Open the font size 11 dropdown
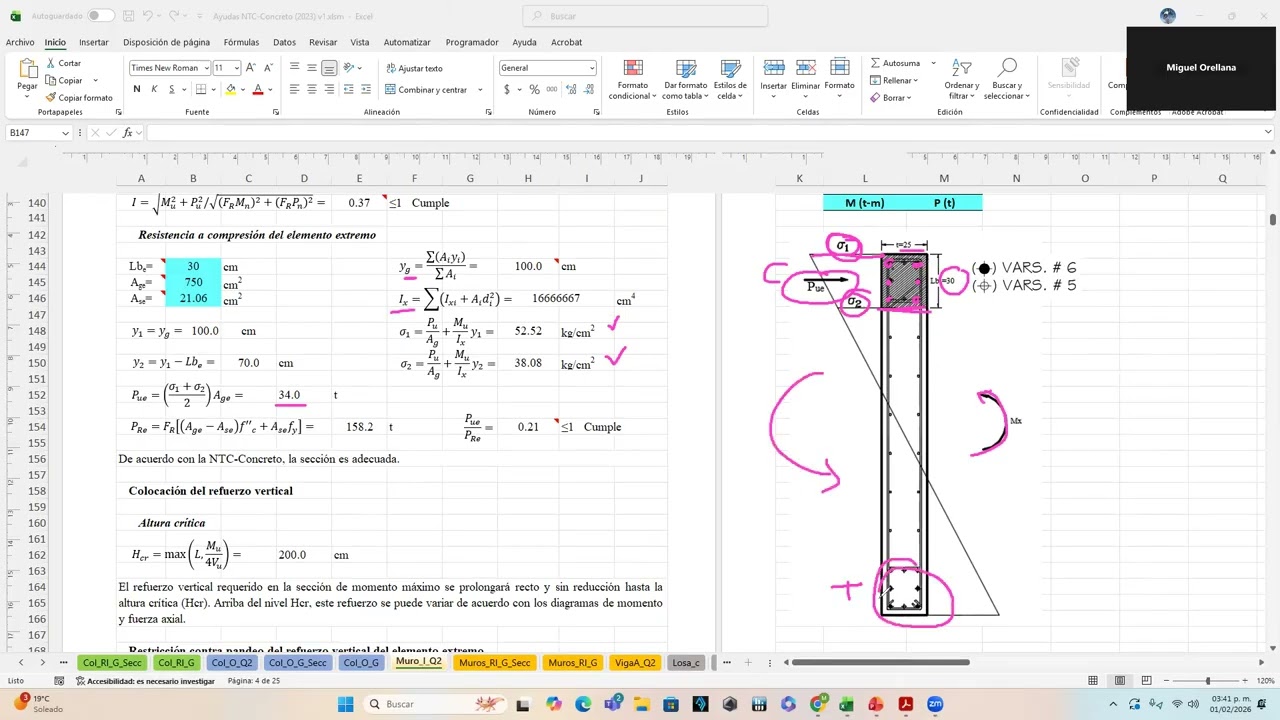1280x720 pixels. [236, 67]
